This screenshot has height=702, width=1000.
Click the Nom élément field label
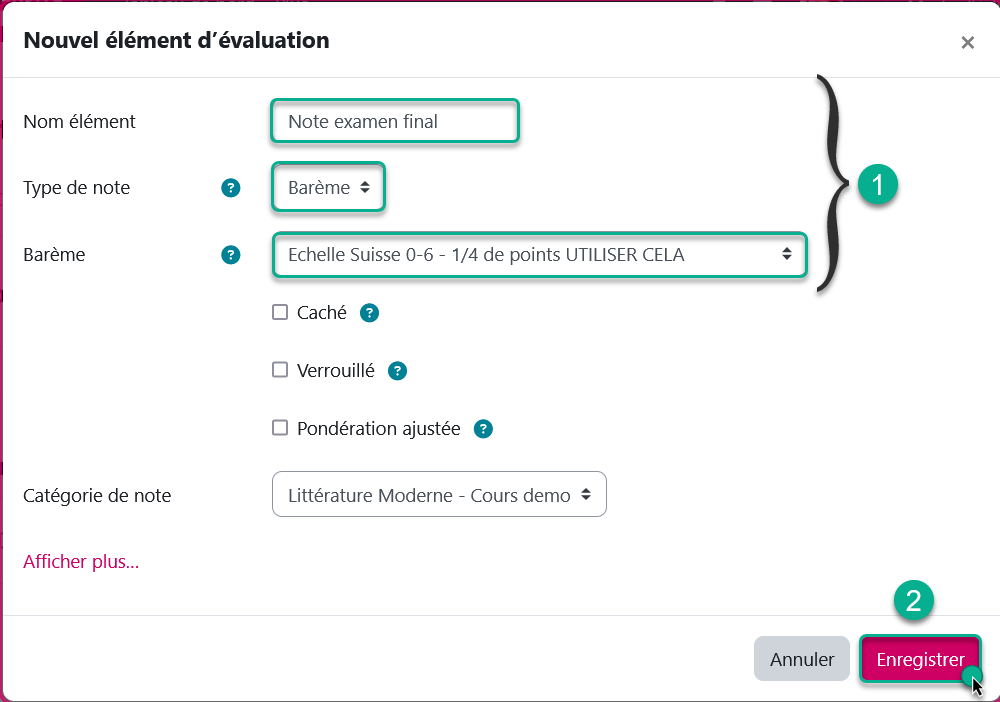coord(80,122)
